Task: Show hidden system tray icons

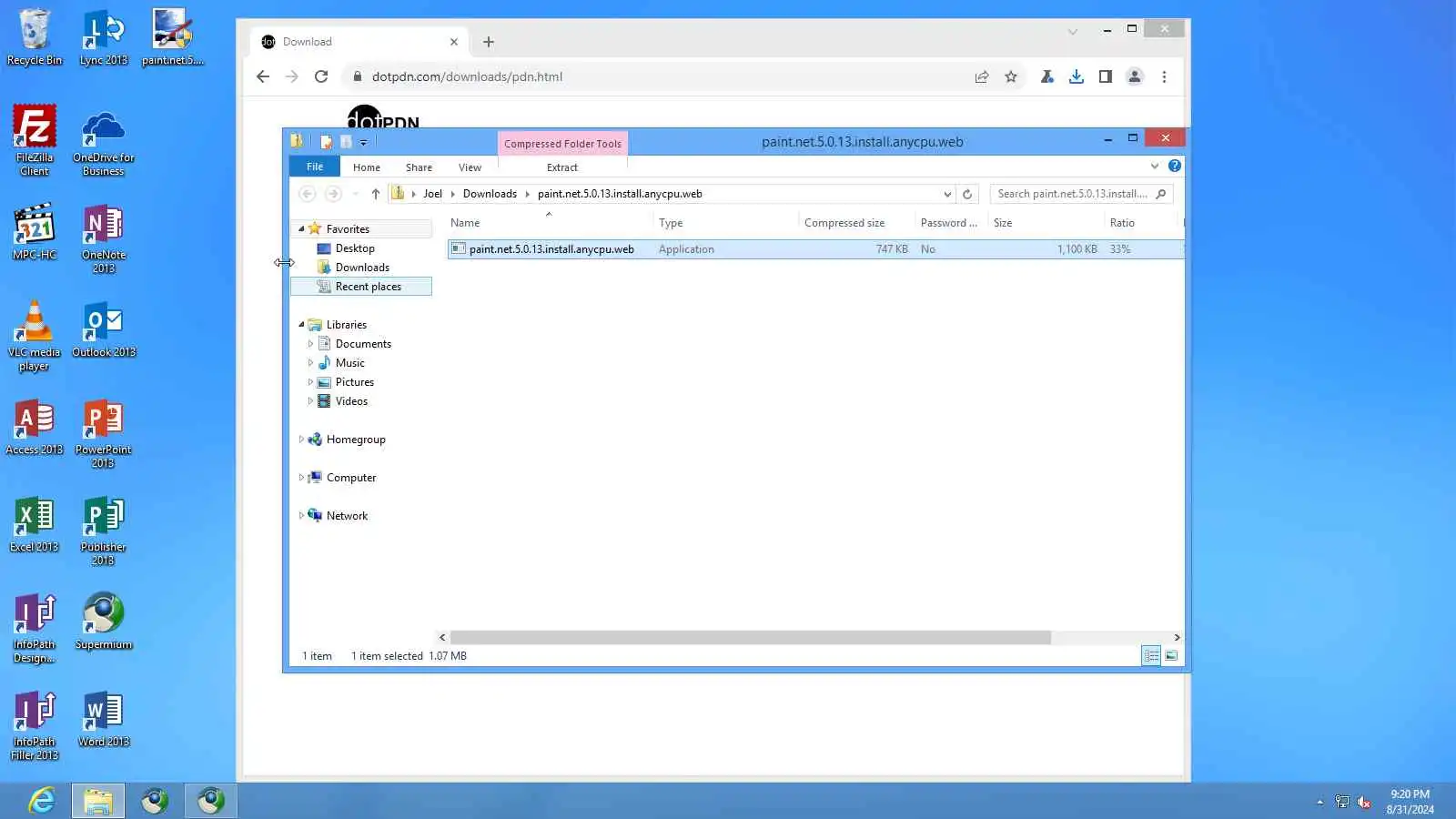Action: (x=1319, y=802)
